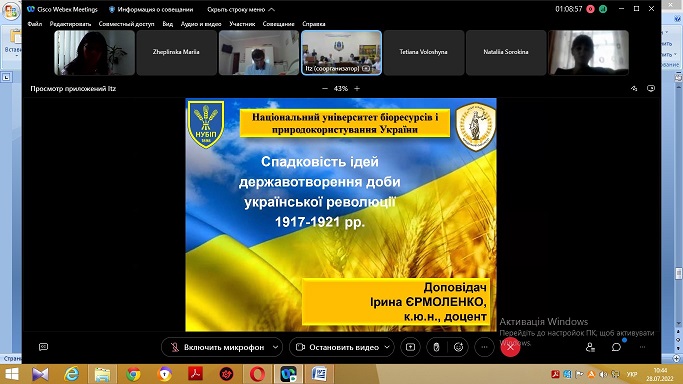683x384 pixels.
Task: Open the Вид menu
Action: pyautogui.click(x=168, y=24)
